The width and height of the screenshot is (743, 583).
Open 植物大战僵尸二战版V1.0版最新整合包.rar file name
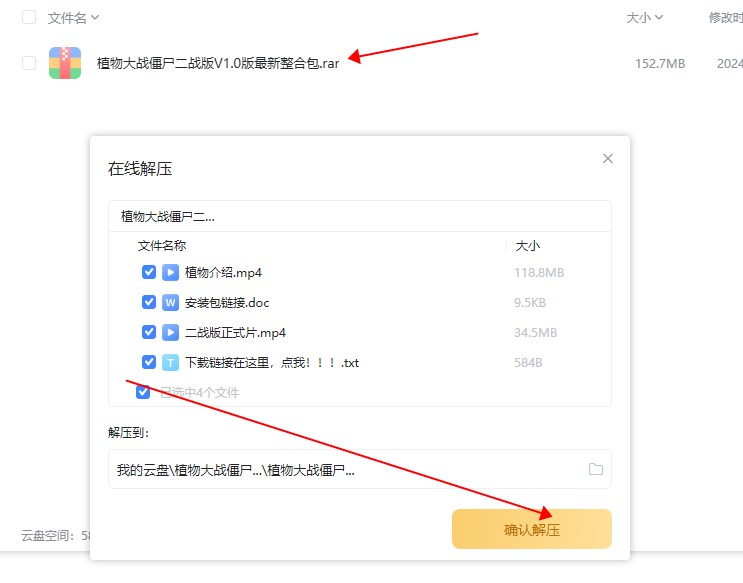pos(217,63)
